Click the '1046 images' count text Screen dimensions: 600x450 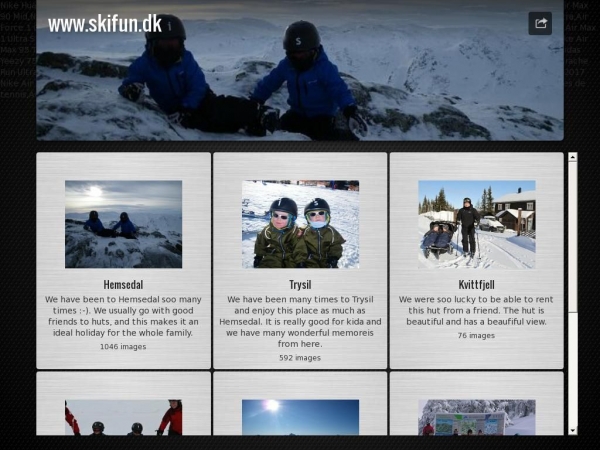[x=123, y=347]
